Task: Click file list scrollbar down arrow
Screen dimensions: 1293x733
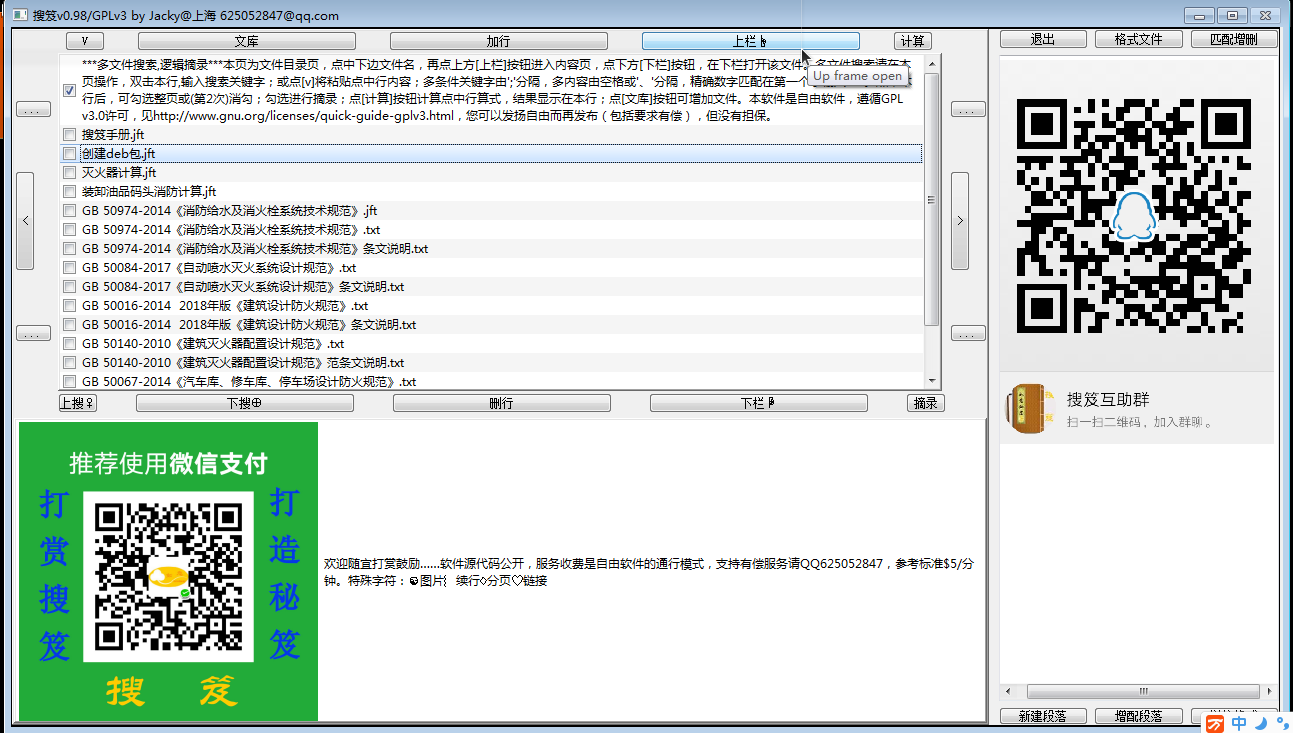Action: pyautogui.click(x=932, y=380)
